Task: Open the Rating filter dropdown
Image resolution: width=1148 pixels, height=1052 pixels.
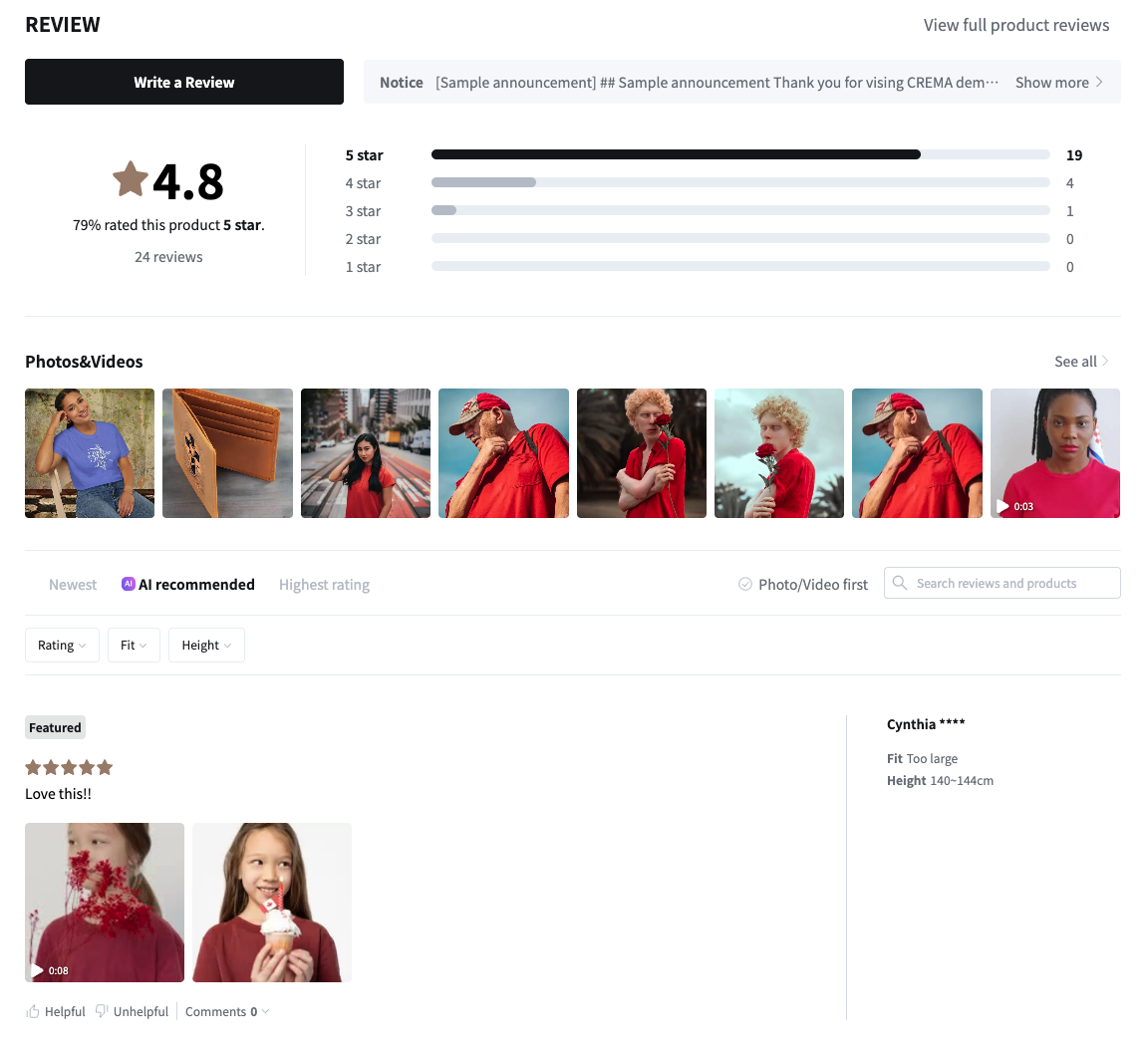Action: [62, 646]
